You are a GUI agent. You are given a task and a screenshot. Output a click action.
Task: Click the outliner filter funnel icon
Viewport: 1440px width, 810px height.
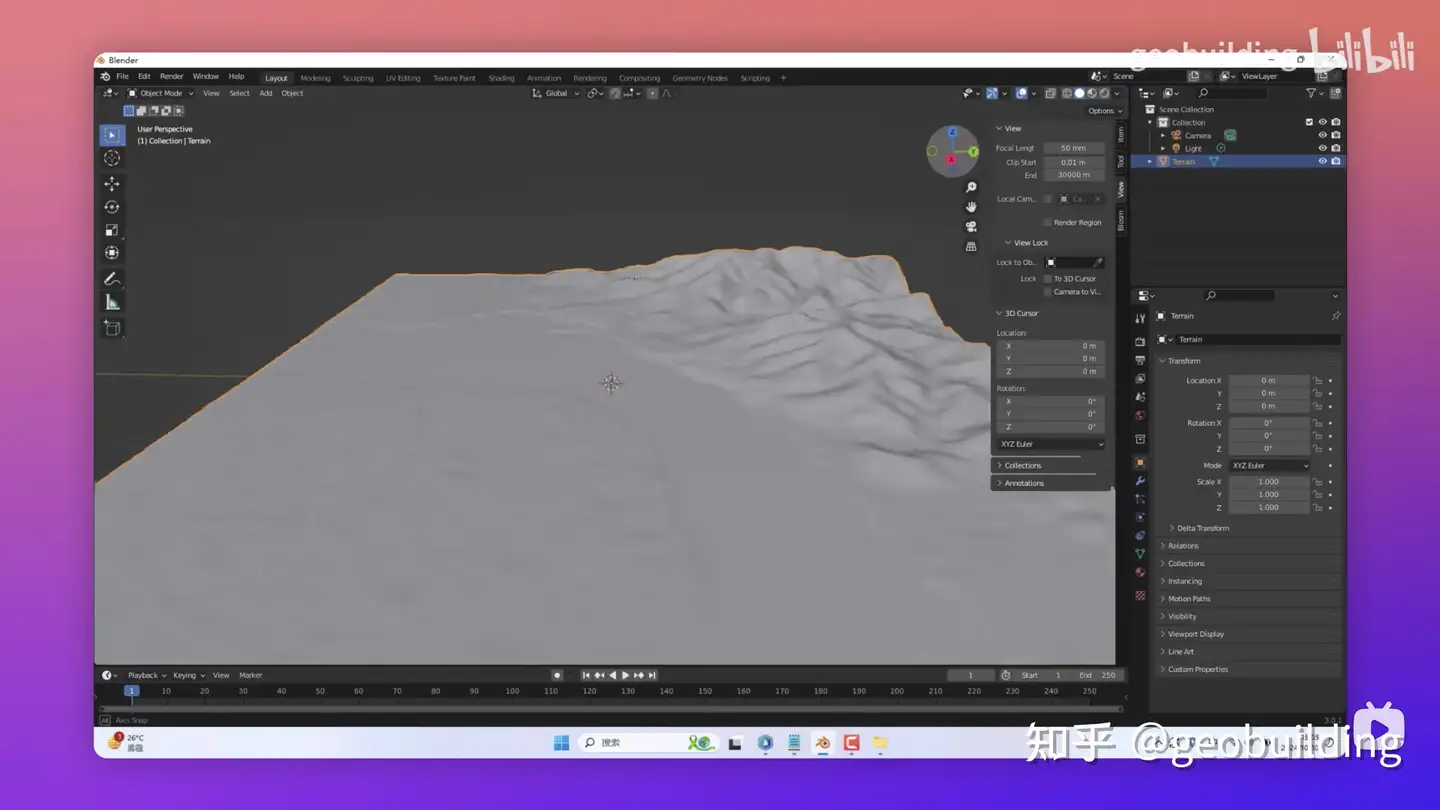pos(1311,93)
